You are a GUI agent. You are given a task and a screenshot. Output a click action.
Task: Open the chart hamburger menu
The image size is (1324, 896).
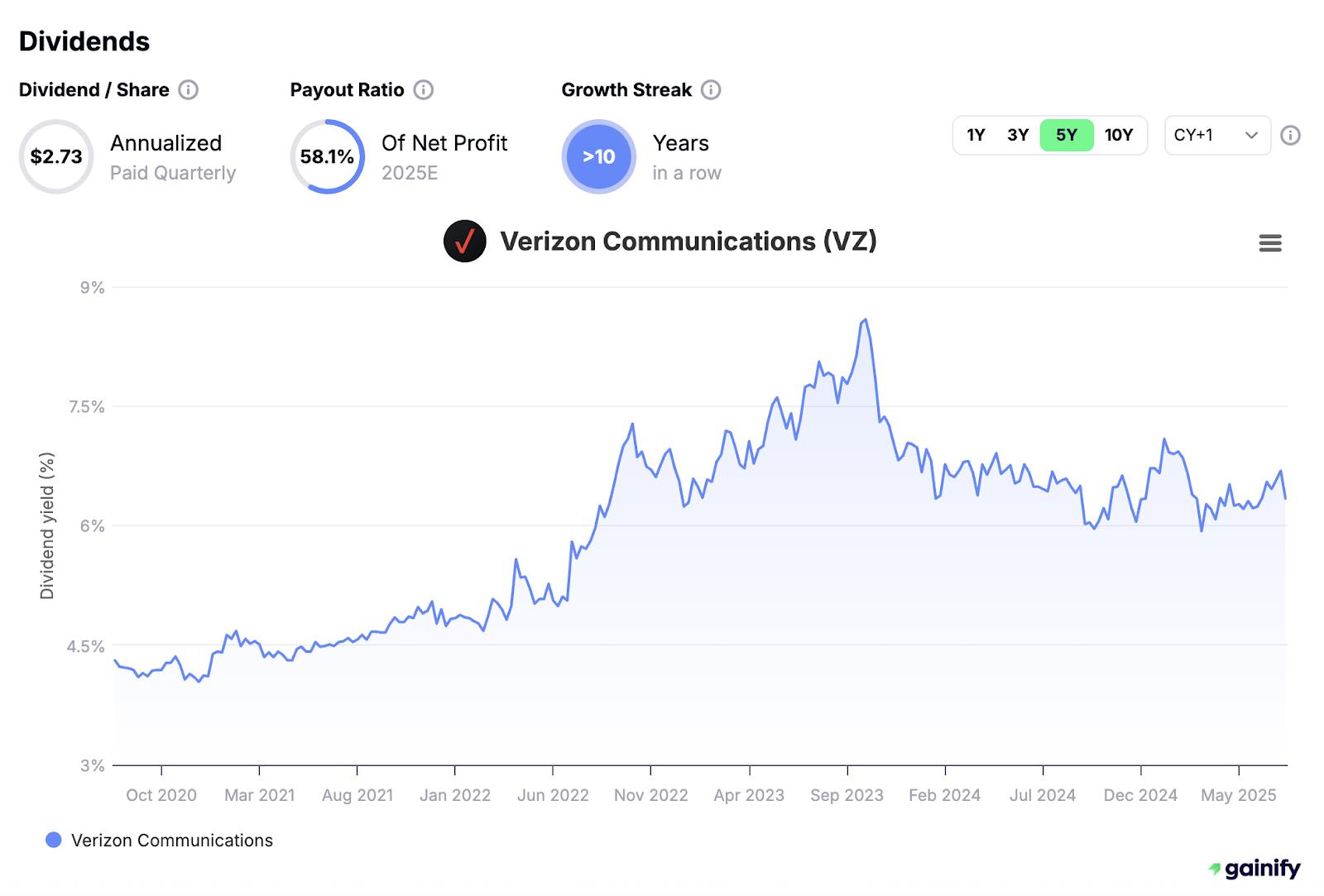pyautogui.click(x=1270, y=242)
